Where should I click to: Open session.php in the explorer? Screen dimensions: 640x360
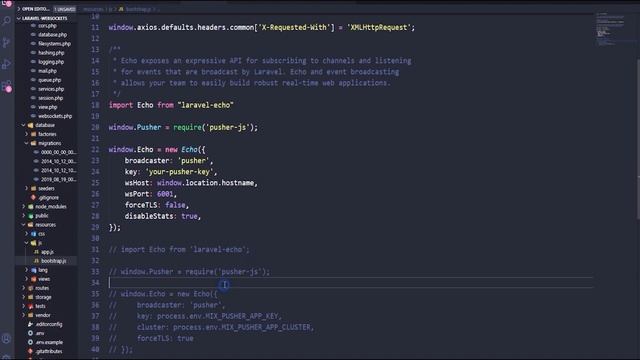click(51, 98)
